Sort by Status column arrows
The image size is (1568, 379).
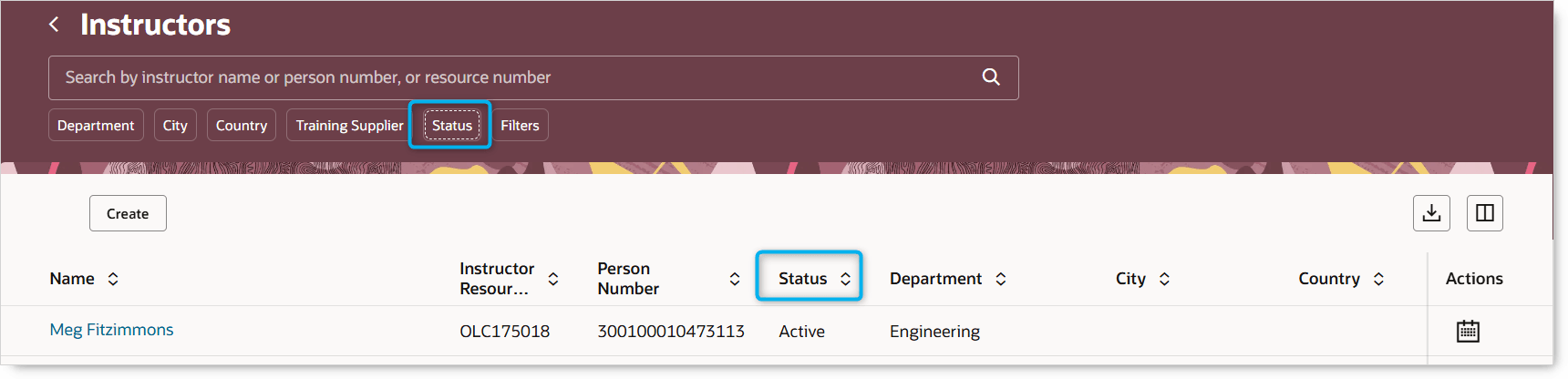click(846, 279)
